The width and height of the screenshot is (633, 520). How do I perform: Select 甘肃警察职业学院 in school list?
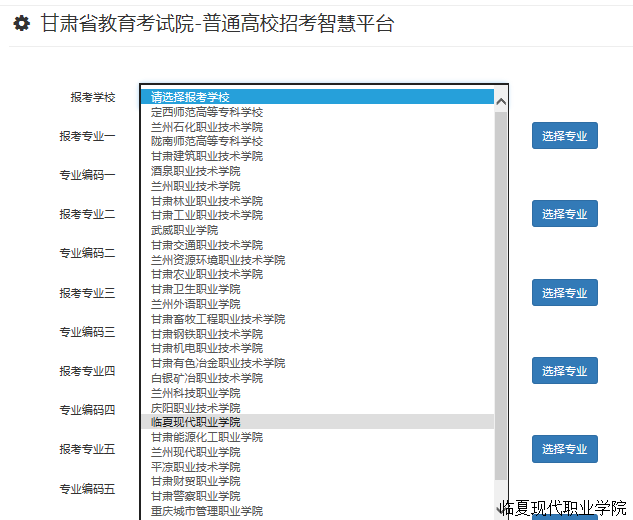318,496
